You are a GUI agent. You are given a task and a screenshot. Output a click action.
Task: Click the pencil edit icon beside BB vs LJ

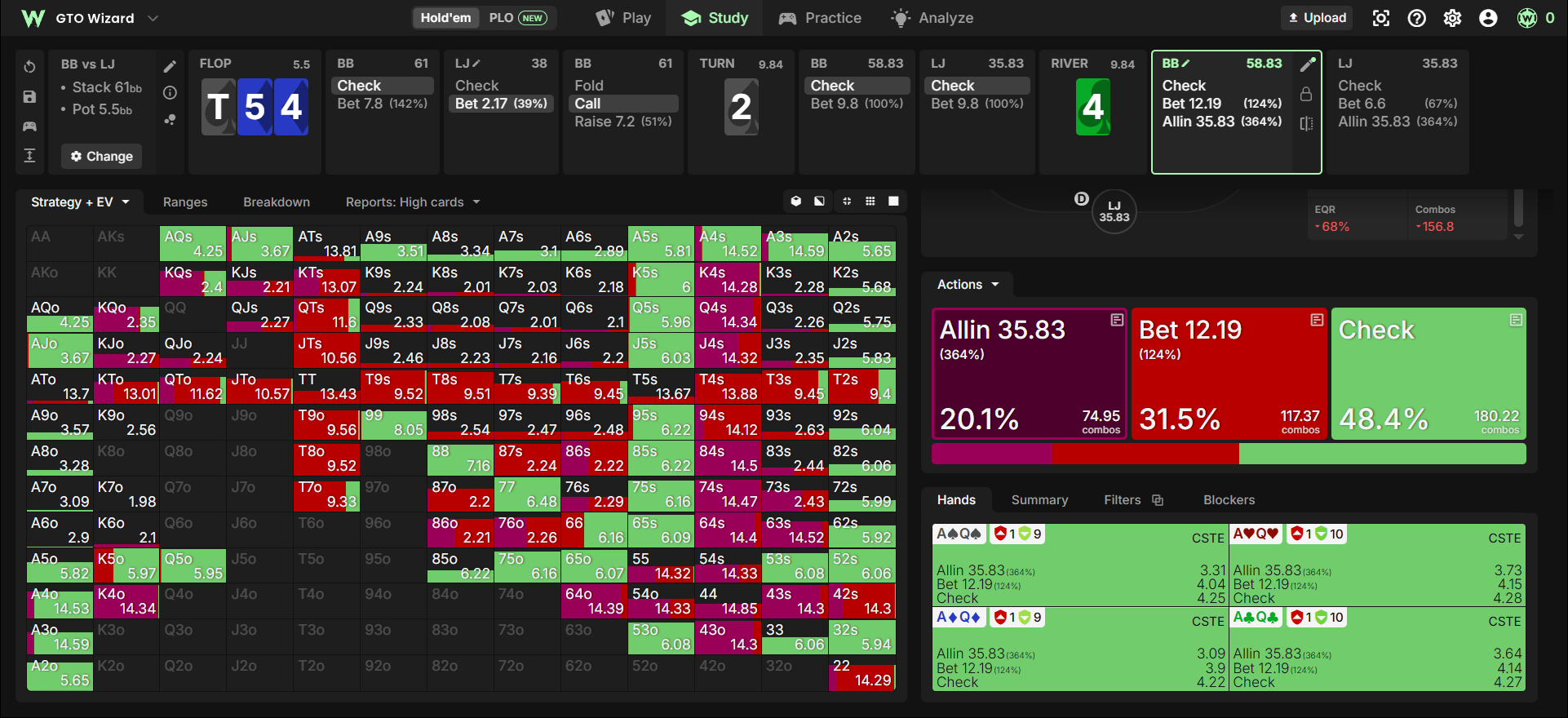[170, 67]
